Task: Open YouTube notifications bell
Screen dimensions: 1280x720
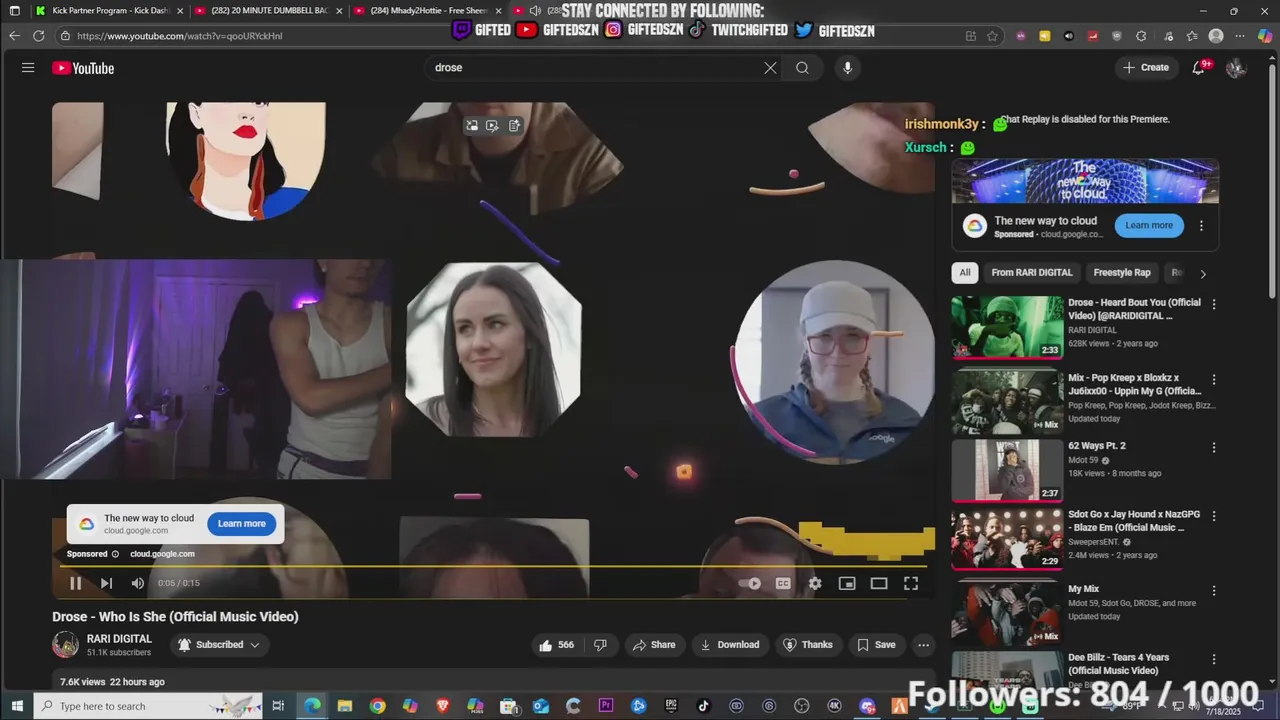Action: click(1199, 68)
